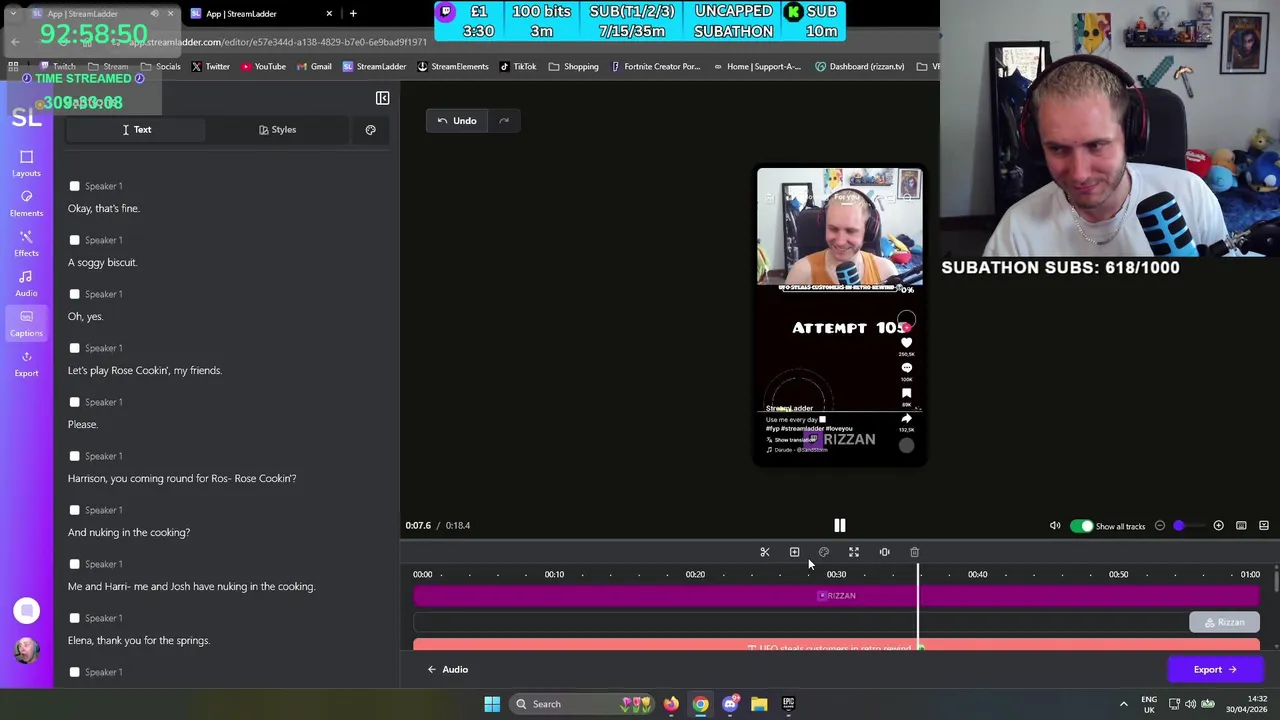Open File Explorer from the taskbar
Screen dimensions: 1280x720
[x=759, y=704]
